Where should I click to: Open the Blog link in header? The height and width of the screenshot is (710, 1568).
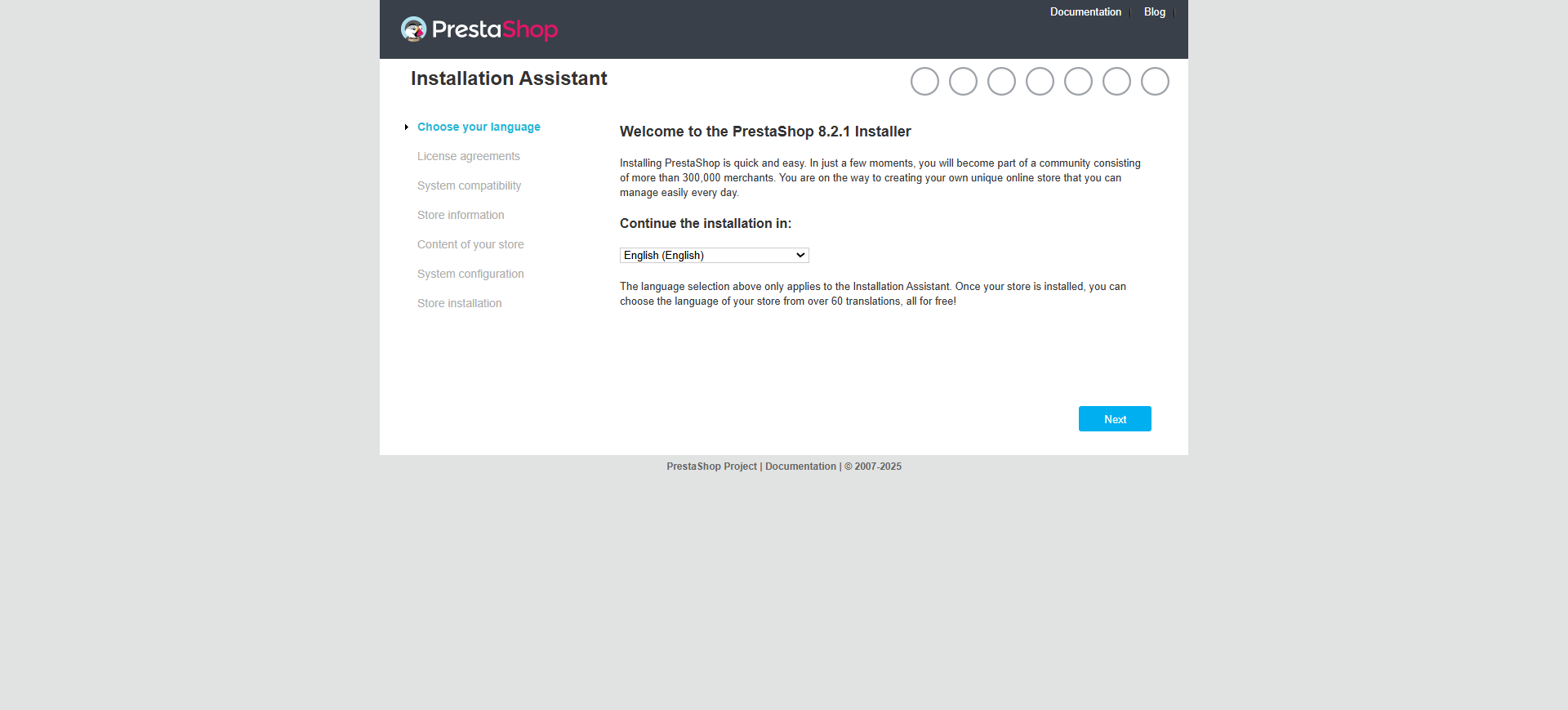[1154, 11]
